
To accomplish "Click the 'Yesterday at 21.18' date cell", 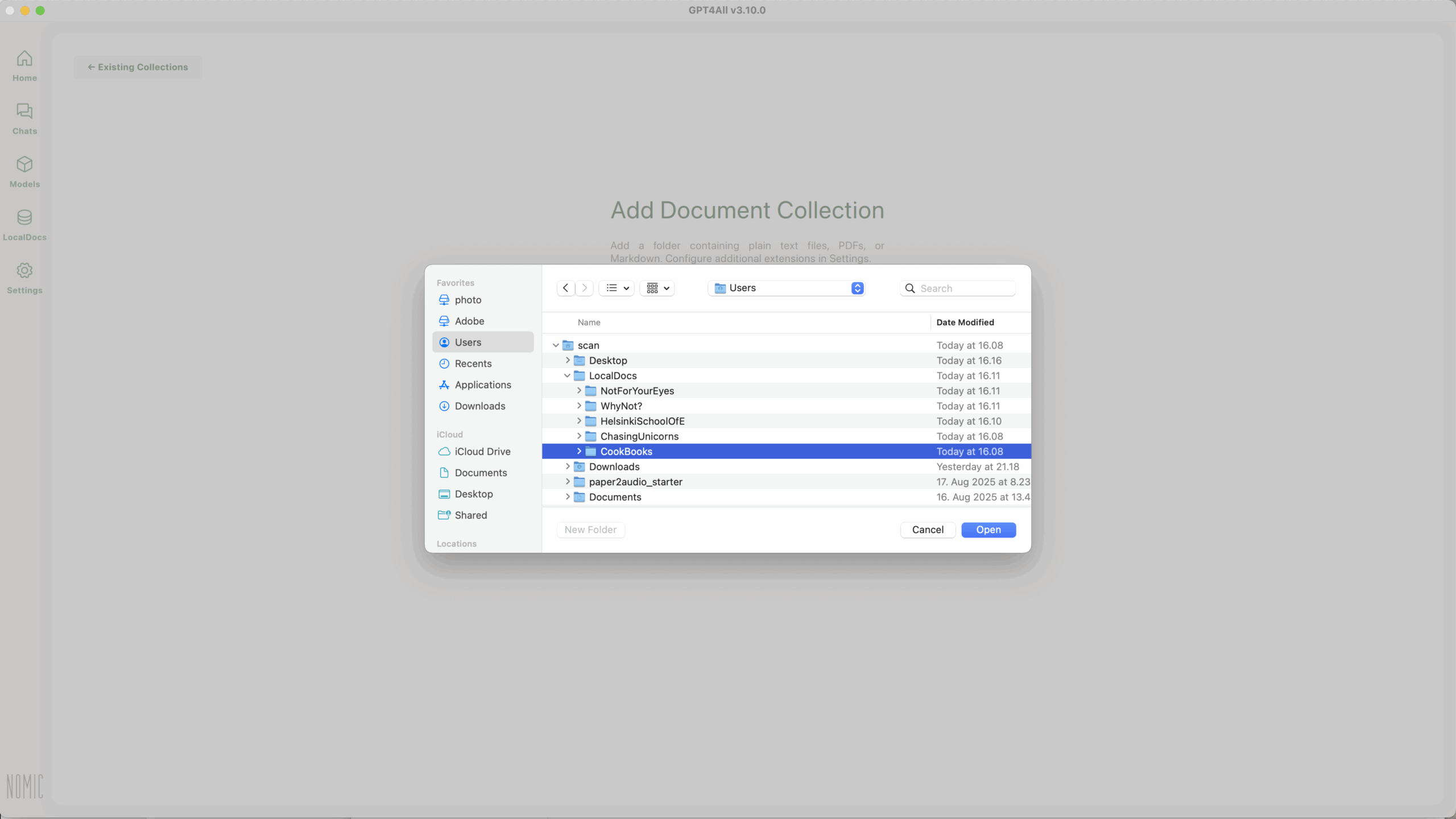I will [x=978, y=467].
